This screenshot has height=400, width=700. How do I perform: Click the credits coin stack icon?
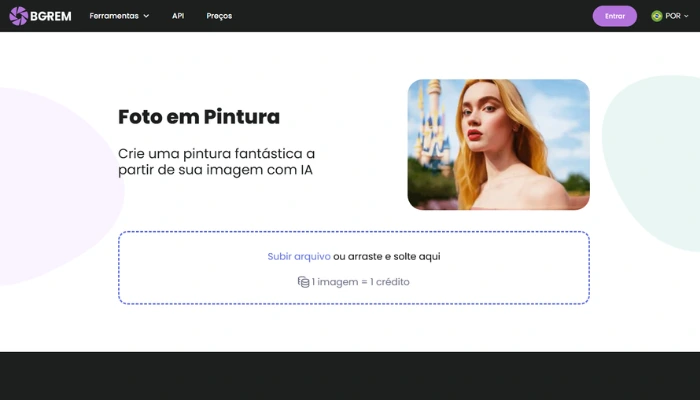[304, 282]
